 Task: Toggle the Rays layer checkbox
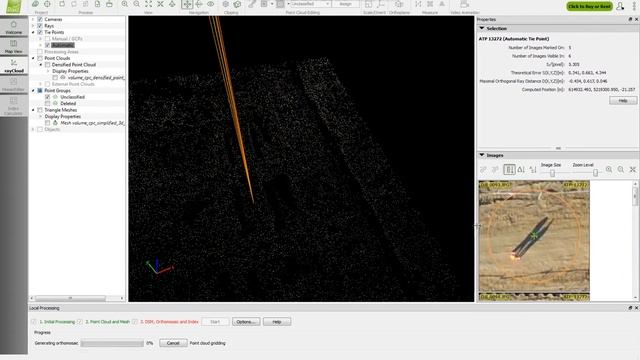tap(40, 26)
